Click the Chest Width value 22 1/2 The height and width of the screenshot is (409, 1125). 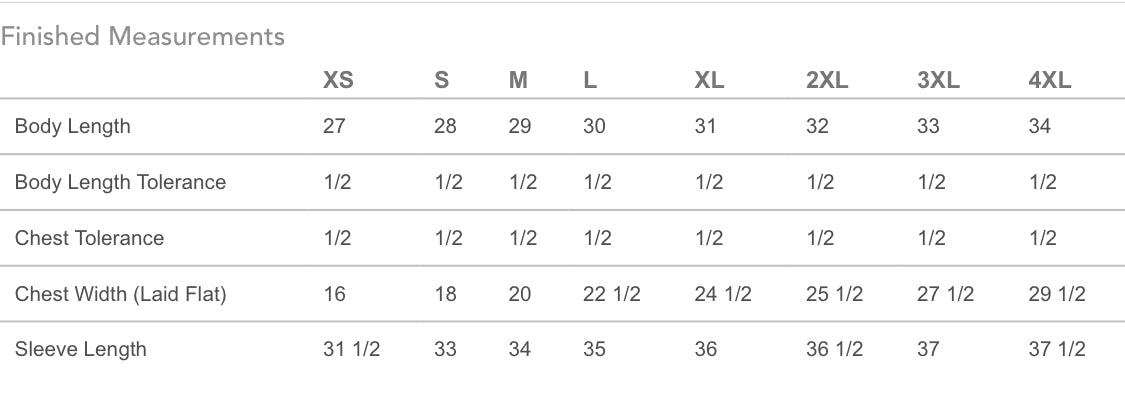(611, 294)
